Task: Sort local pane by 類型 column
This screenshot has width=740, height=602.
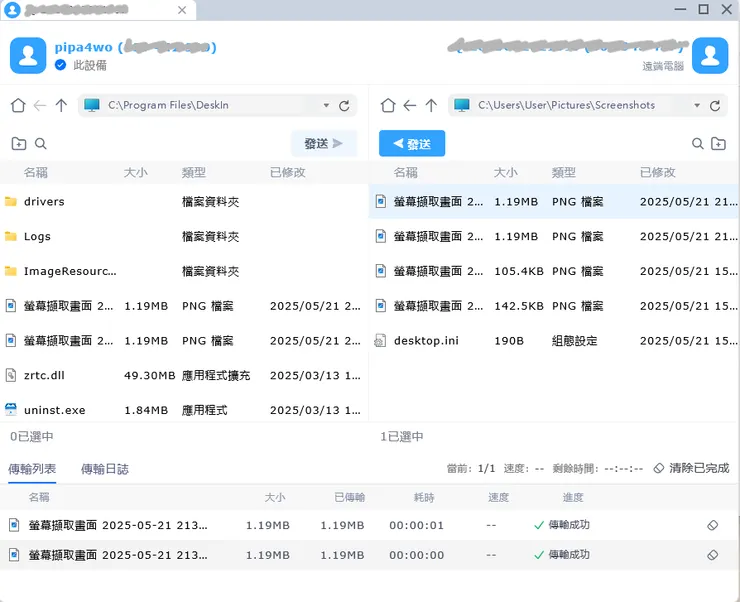Action: 194,173
